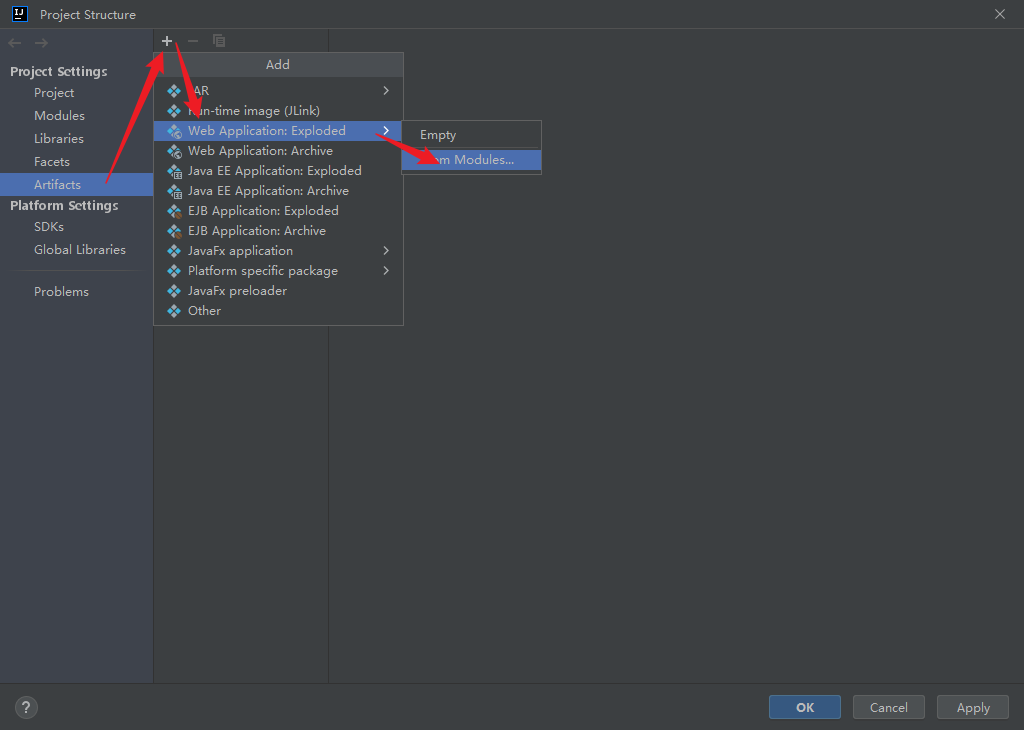
Task: Choose JavaFx preloader entry
Action: 278,291
